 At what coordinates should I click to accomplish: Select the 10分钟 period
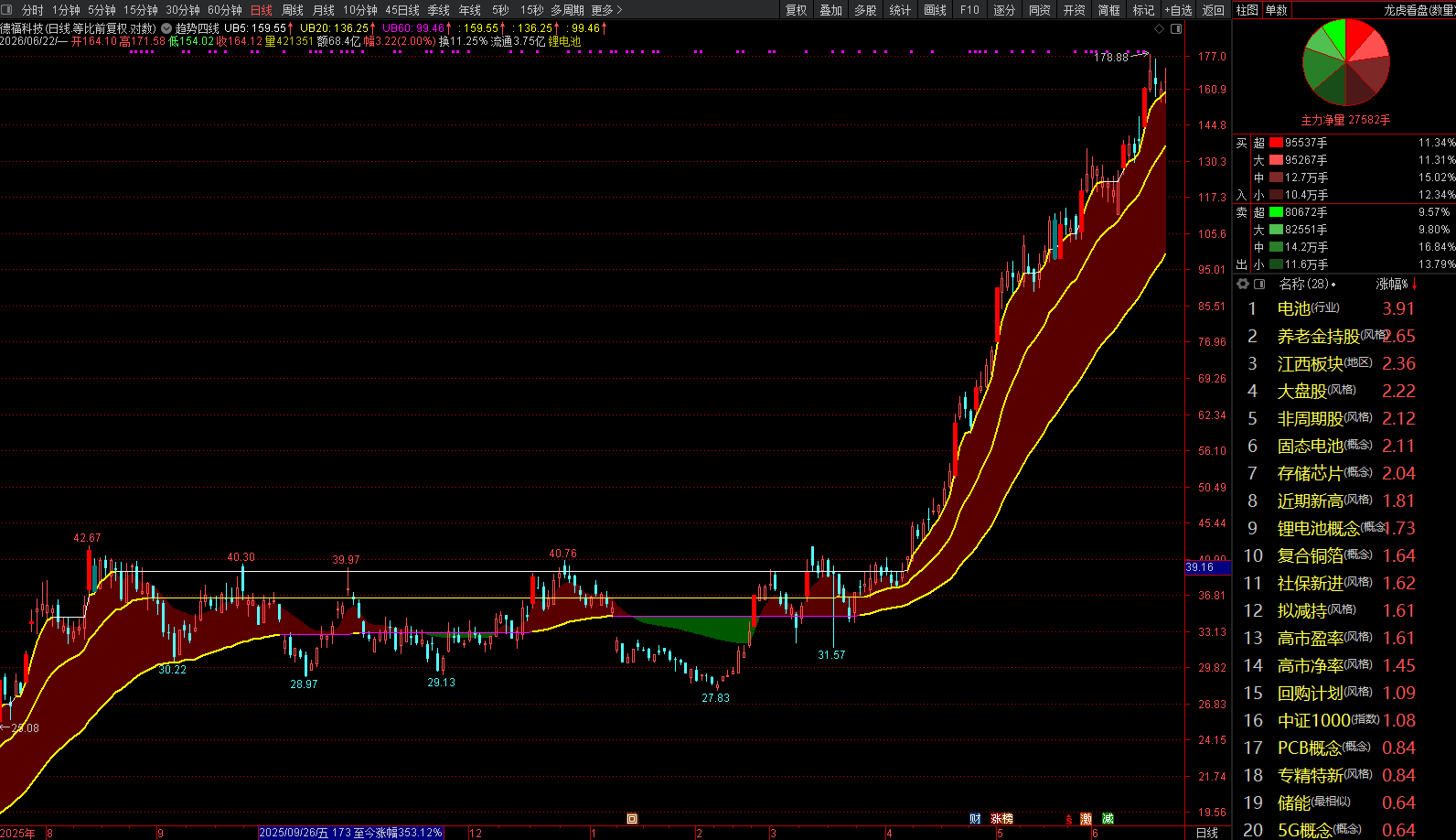click(x=360, y=10)
